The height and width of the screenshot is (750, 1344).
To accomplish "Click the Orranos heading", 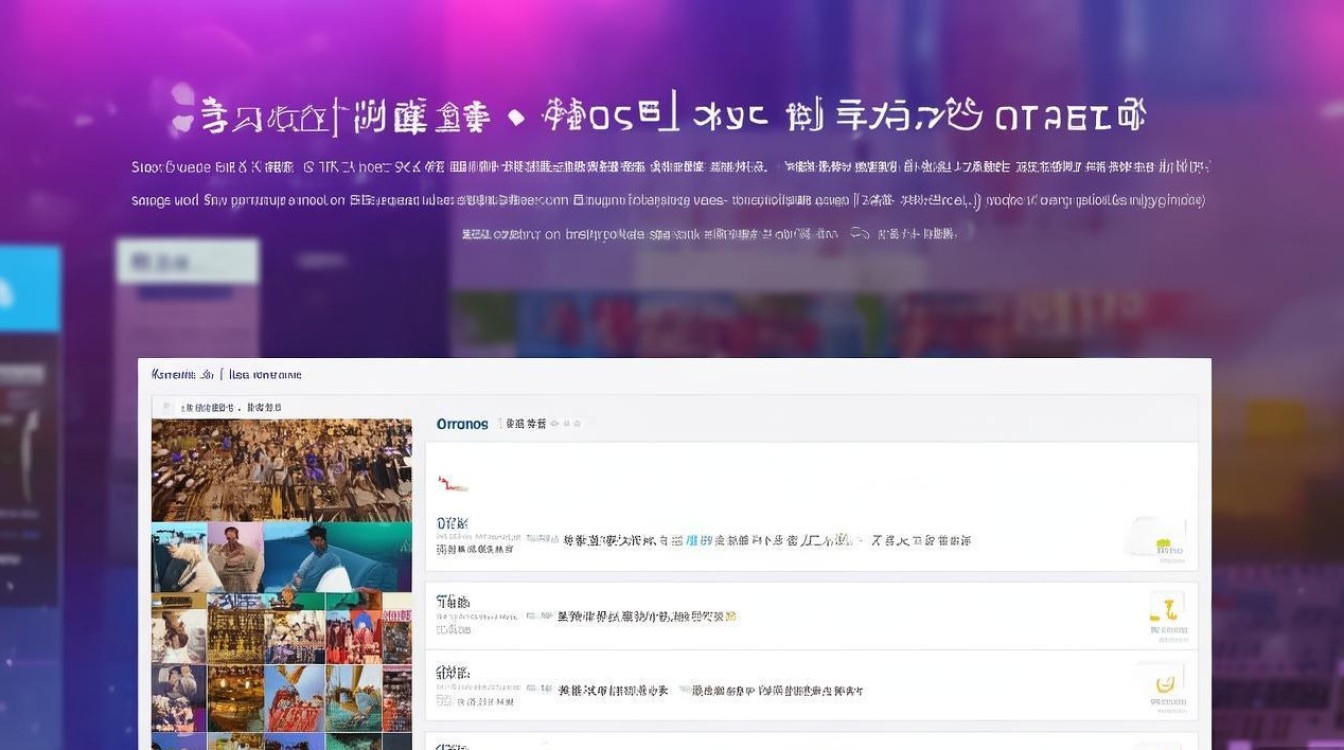I will click(462, 424).
